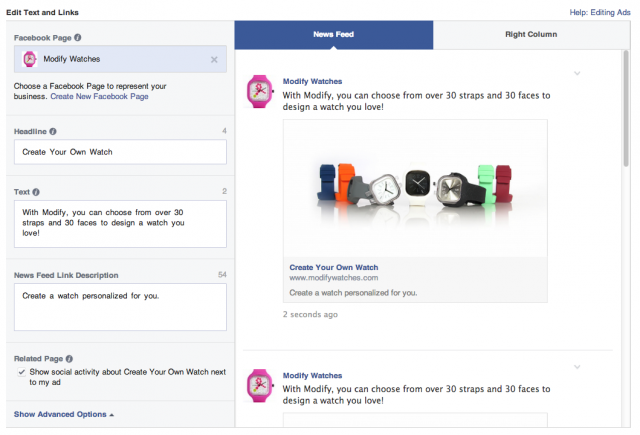Click the info icon next to Facebook Page
This screenshot has width=640, height=435.
click(77, 38)
